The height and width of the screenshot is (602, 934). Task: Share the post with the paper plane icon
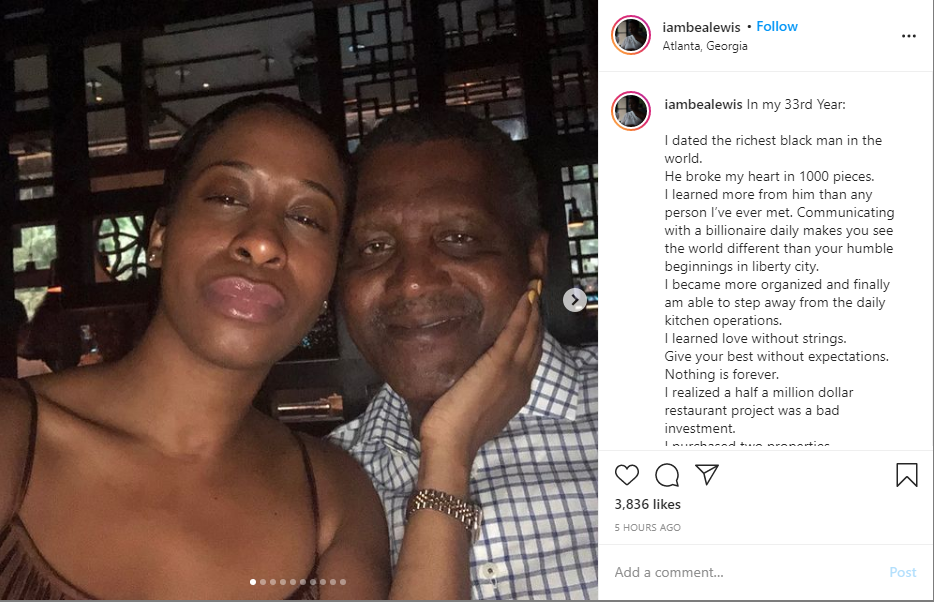[x=706, y=475]
